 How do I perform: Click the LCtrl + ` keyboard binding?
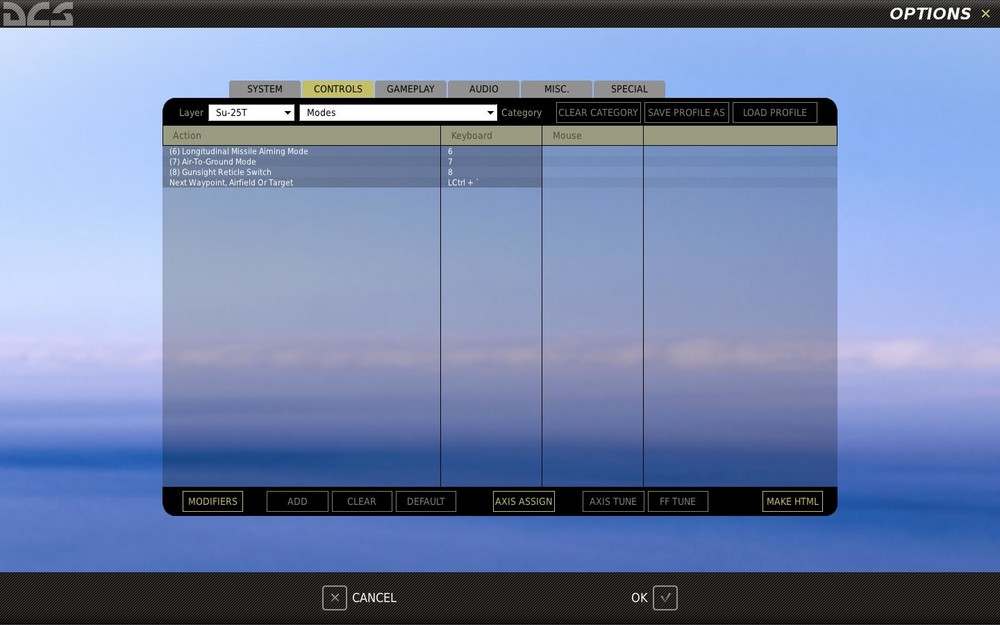tap(491, 182)
